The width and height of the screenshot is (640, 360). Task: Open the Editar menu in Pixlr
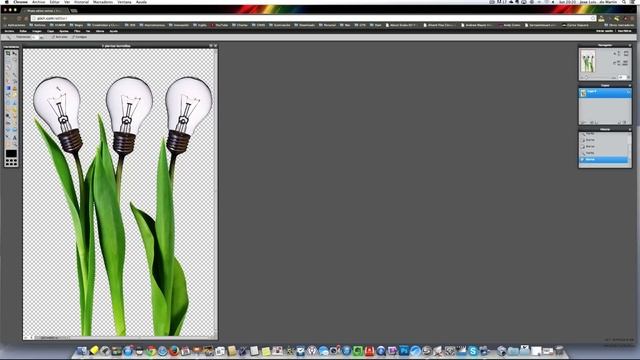pos(23,31)
